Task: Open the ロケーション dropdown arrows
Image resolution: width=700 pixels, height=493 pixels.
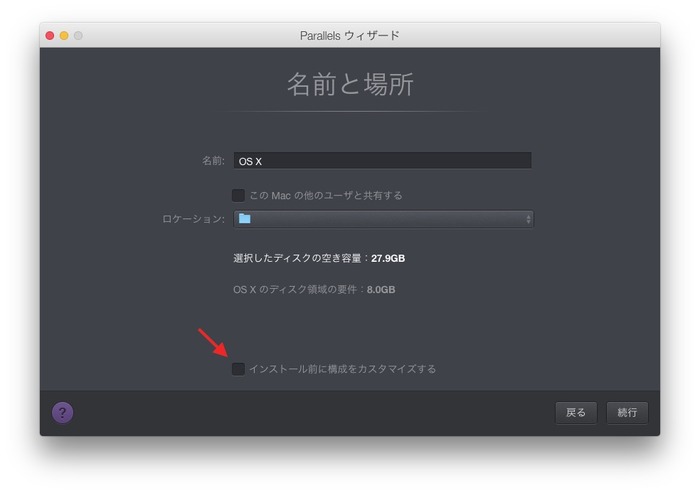Action: click(x=528, y=219)
